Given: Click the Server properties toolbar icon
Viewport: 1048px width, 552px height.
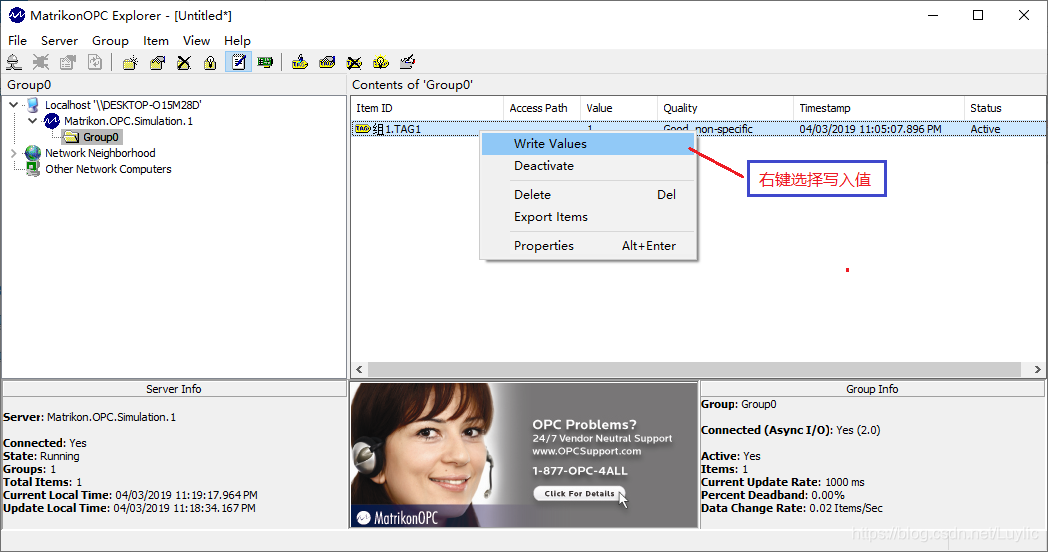Looking at the screenshot, I should [68, 62].
